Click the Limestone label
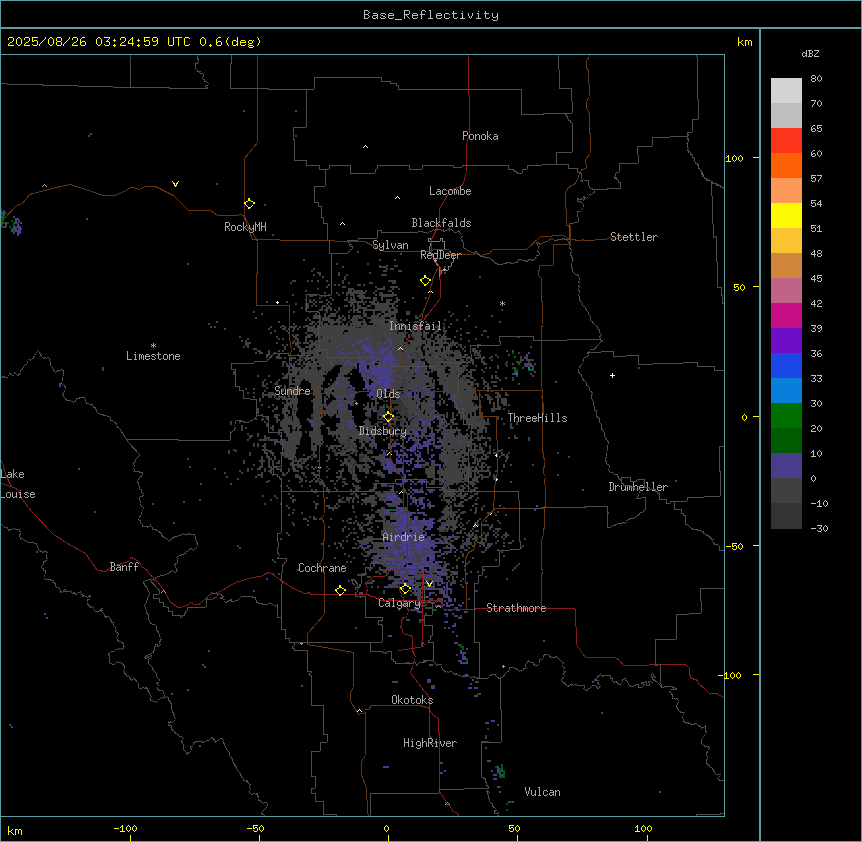 click(x=153, y=356)
